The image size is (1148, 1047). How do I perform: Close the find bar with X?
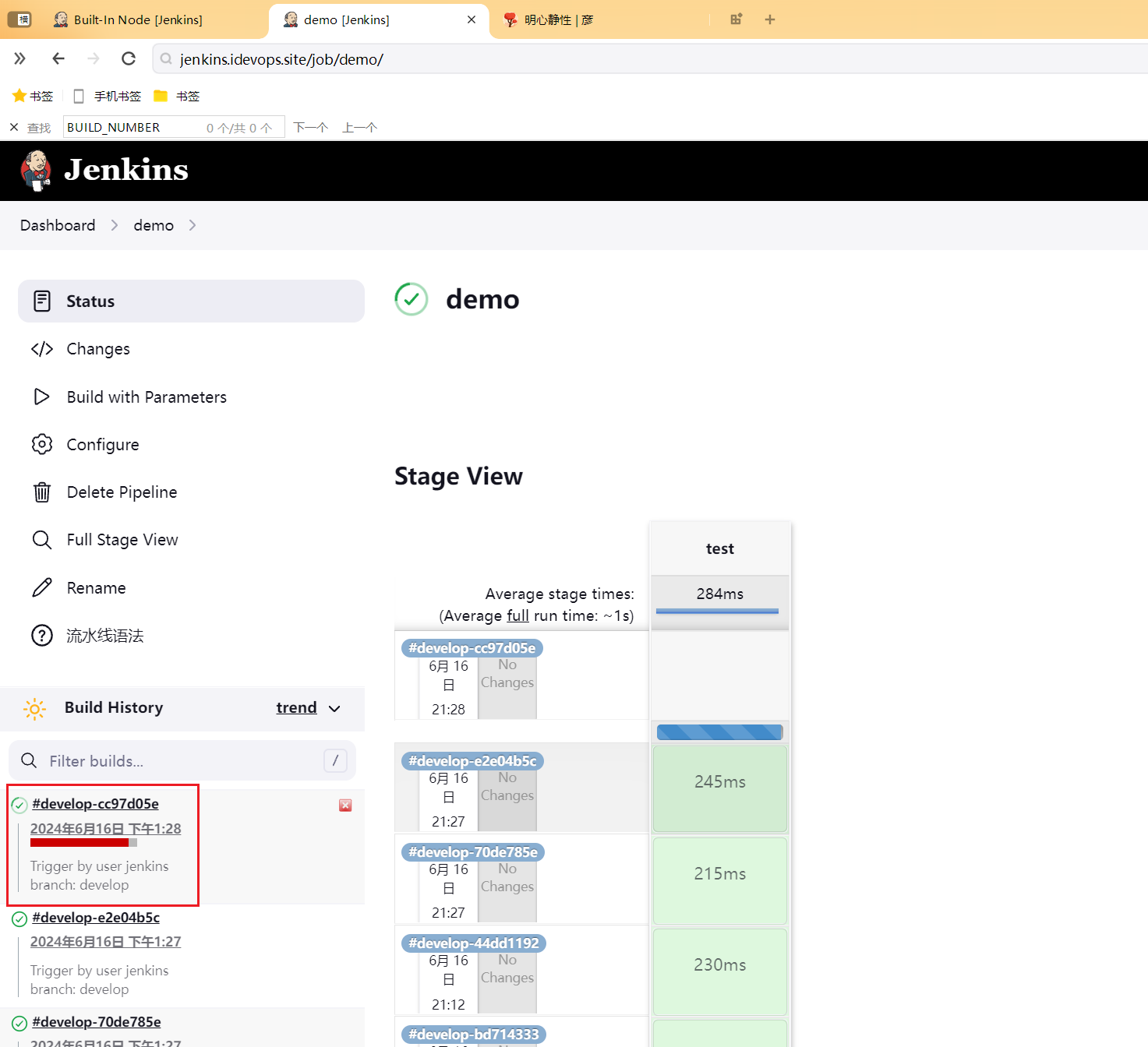click(14, 127)
